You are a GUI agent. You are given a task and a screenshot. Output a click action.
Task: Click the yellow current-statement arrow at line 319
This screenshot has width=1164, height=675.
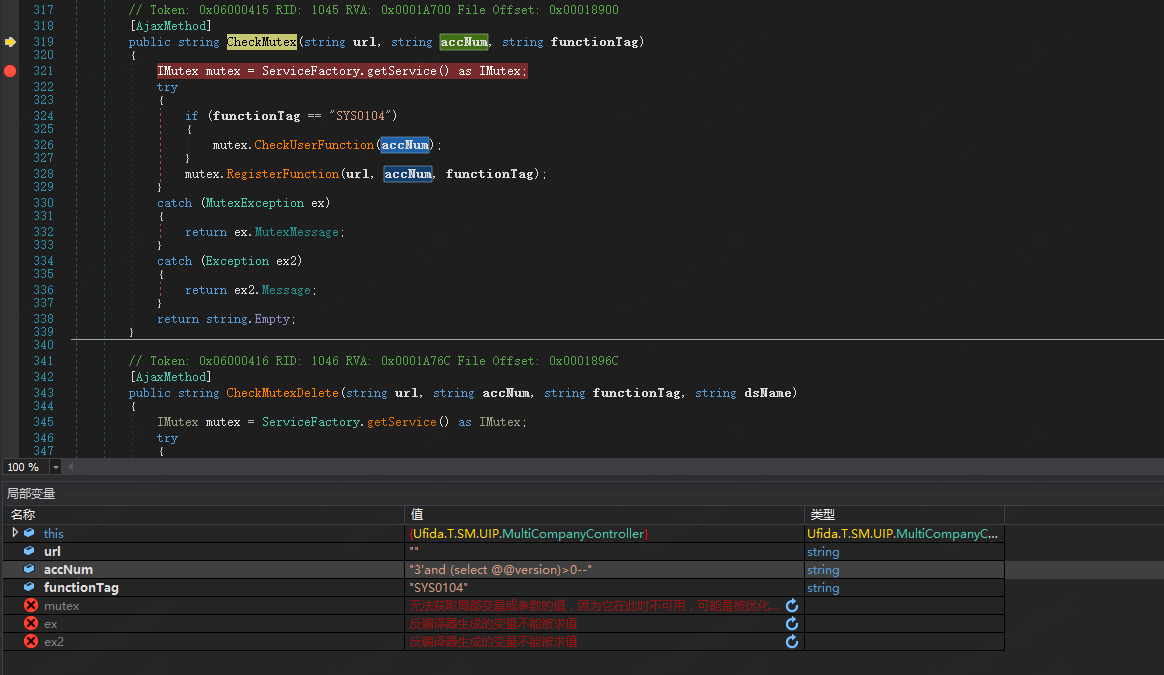(10, 42)
